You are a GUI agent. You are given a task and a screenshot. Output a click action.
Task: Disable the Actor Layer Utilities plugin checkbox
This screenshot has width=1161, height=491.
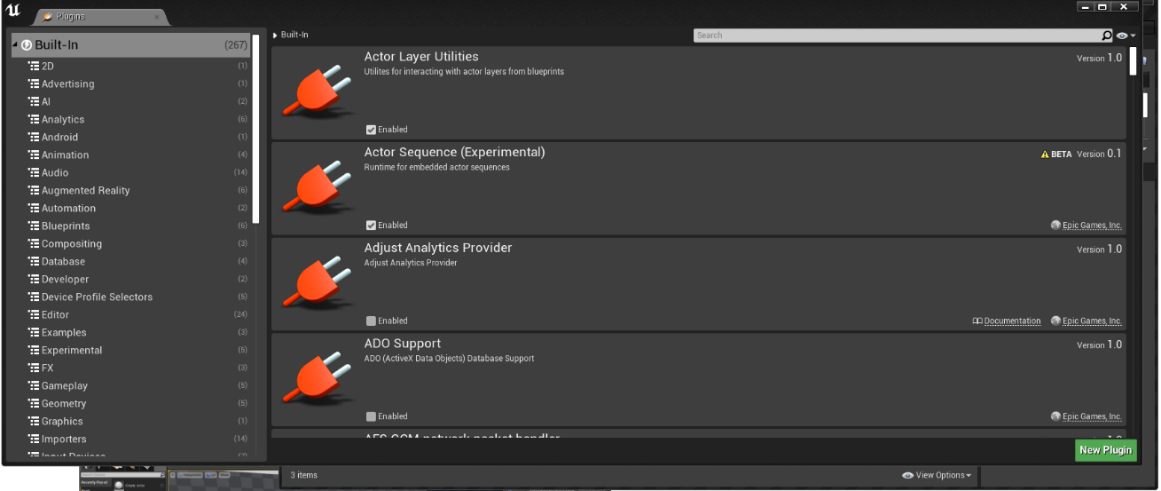tap(371, 130)
